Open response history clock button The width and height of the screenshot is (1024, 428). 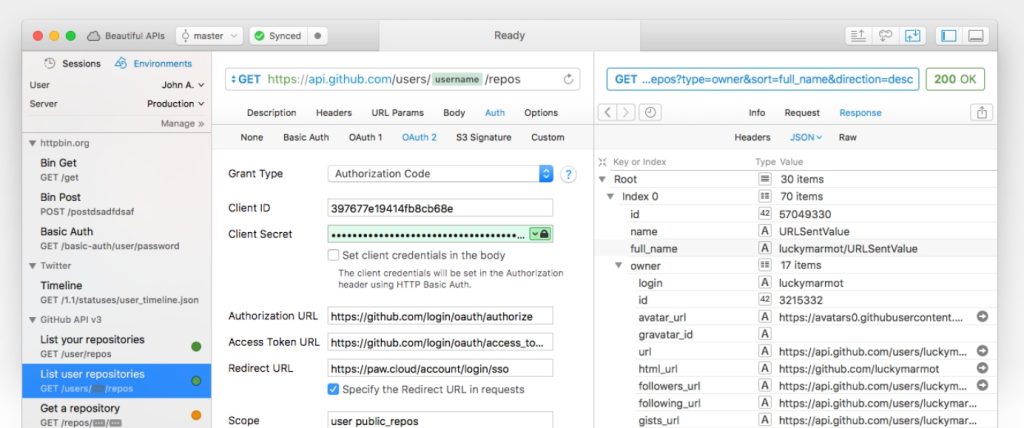650,112
